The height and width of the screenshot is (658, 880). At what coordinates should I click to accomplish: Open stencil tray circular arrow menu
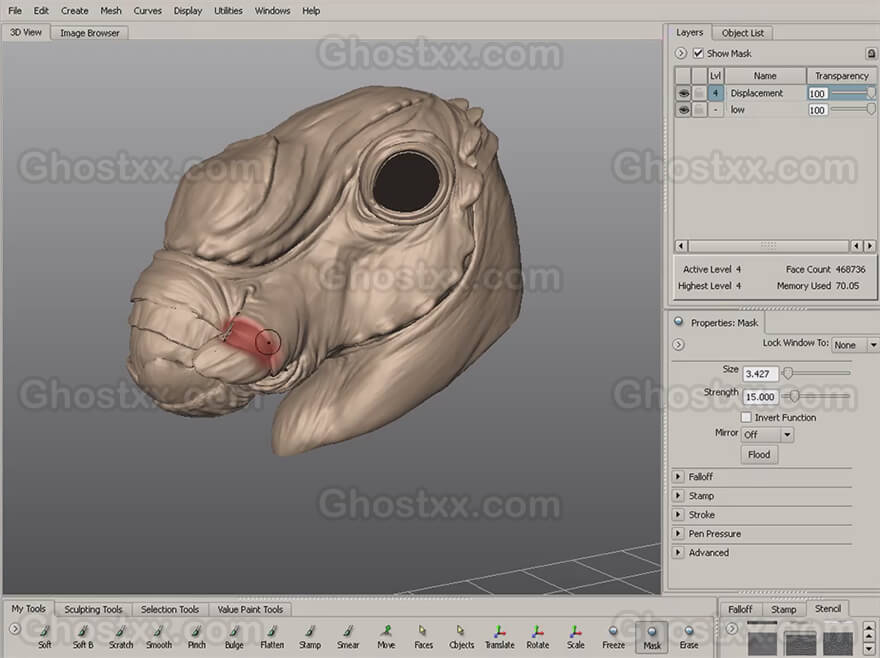(731, 629)
